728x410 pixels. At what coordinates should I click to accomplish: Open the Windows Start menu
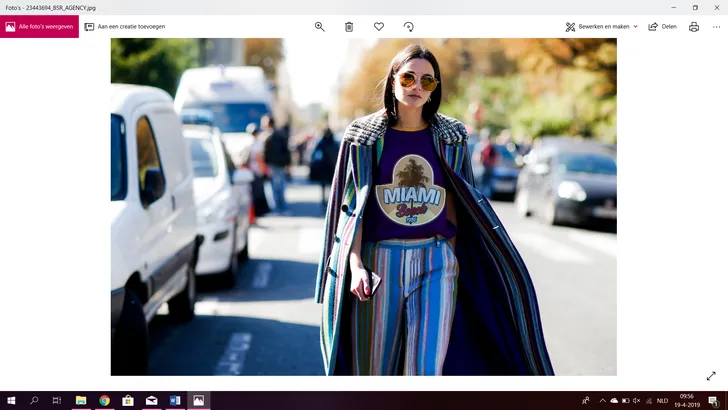click(x=11, y=400)
